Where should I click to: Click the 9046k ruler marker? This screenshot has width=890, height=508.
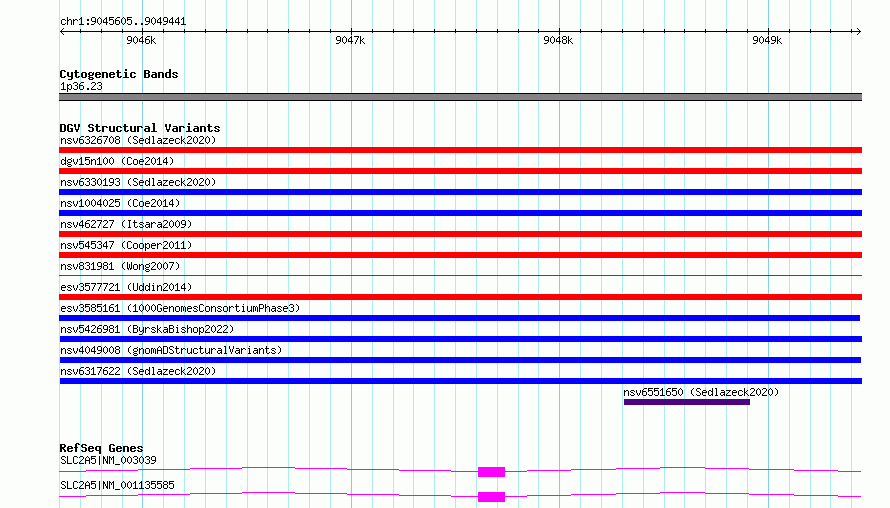point(141,40)
